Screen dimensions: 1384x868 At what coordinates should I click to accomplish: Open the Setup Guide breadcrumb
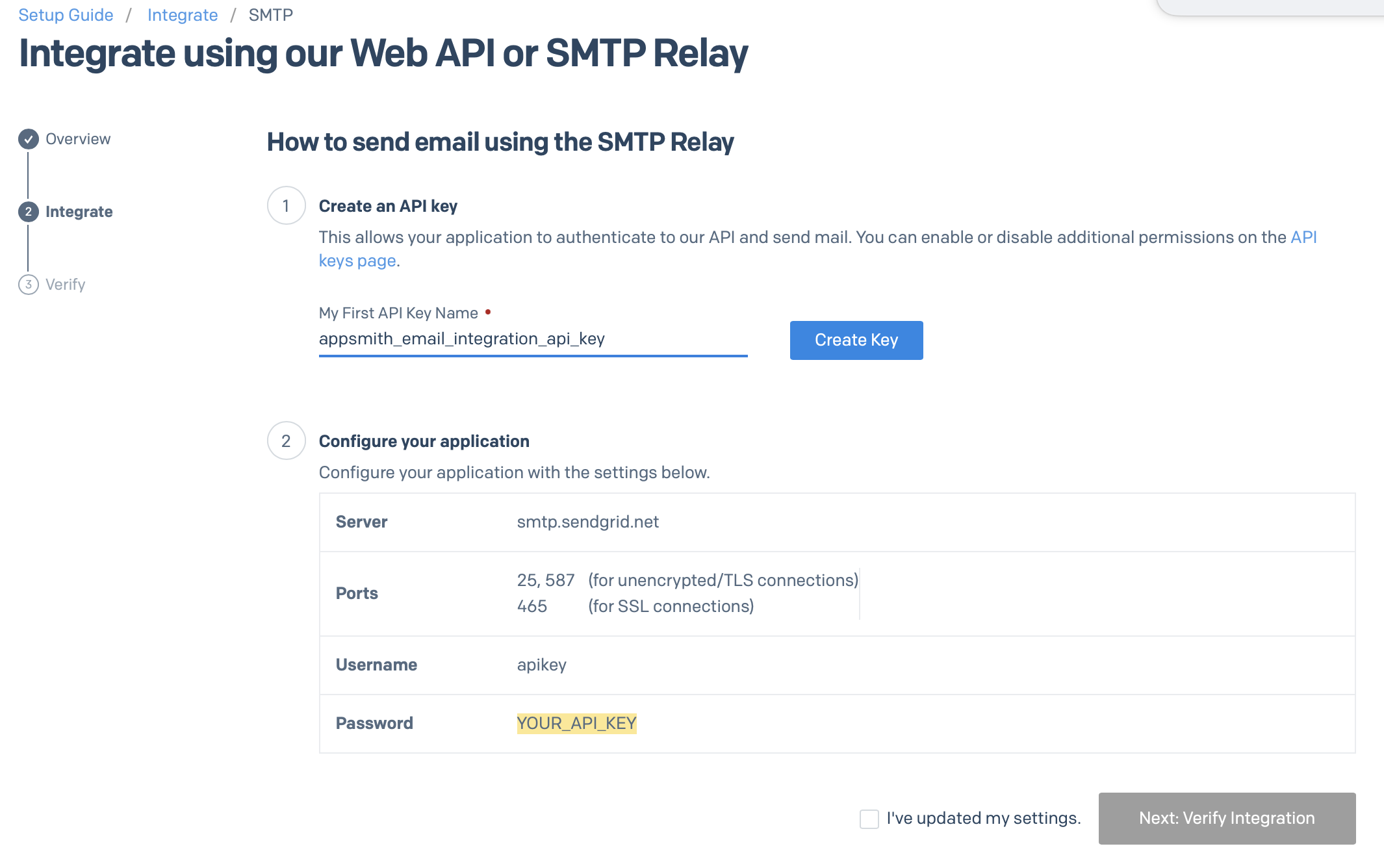[65, 14]
